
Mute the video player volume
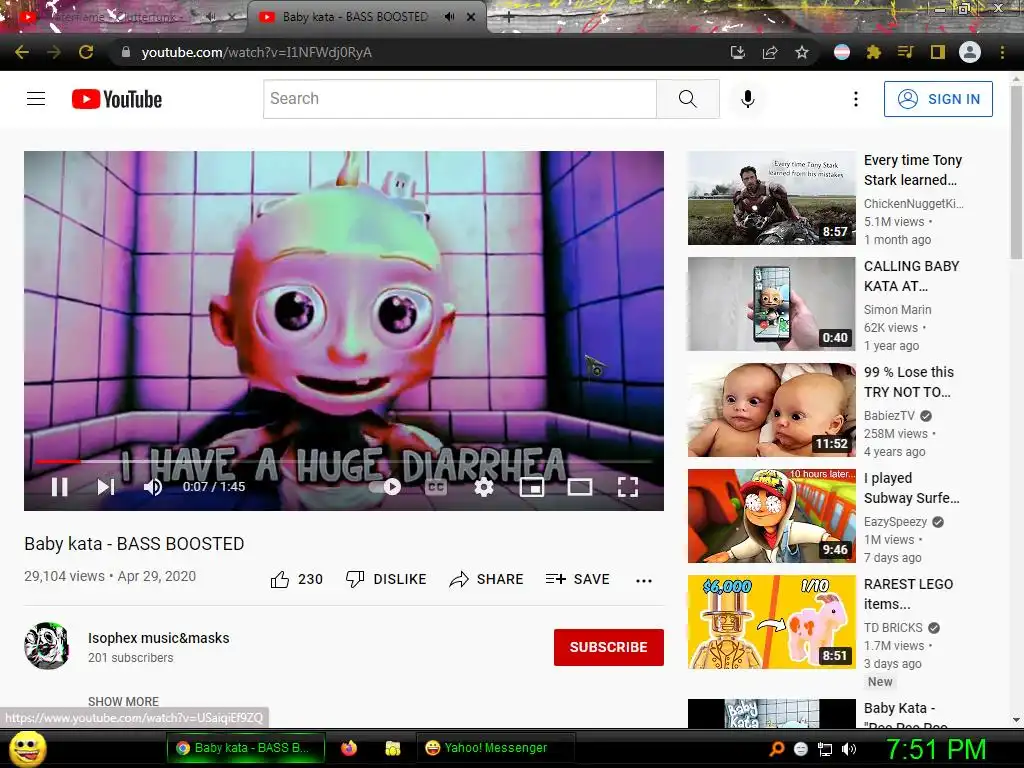153,487
